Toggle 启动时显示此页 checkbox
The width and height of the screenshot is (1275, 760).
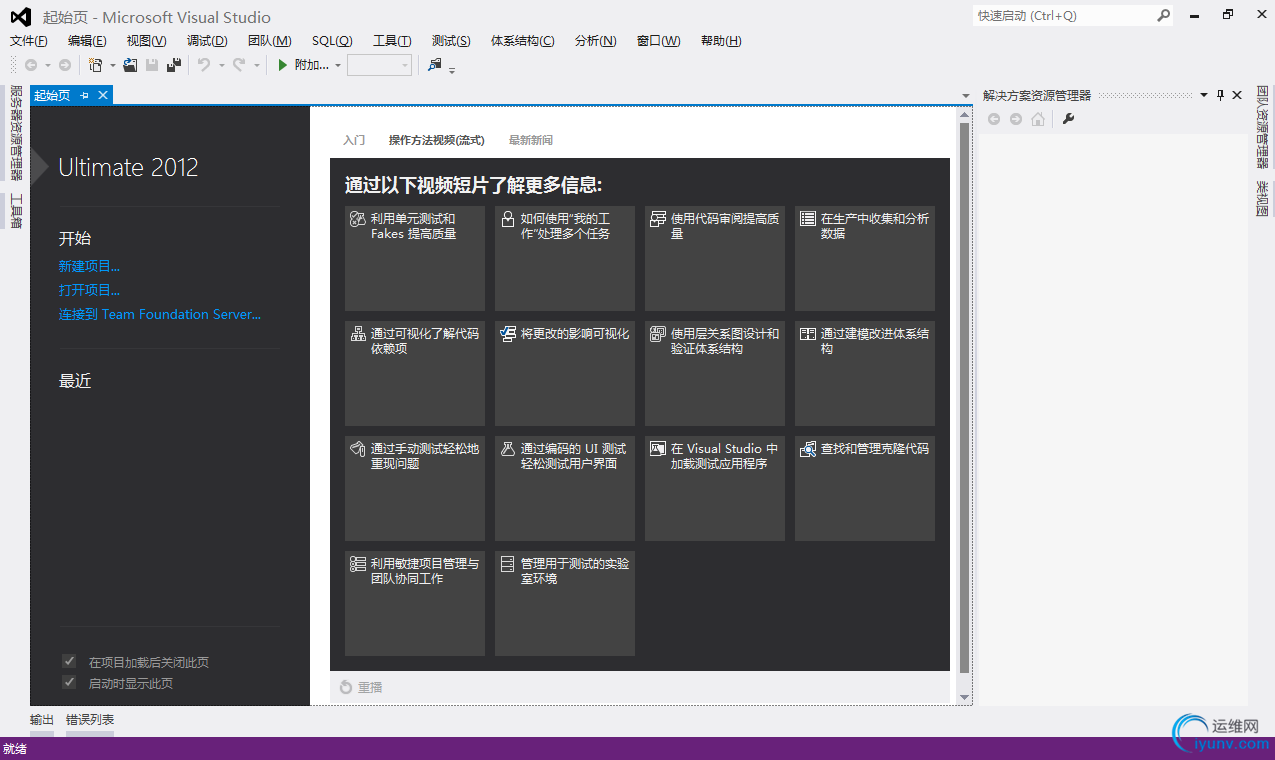[x=69, y=682]
